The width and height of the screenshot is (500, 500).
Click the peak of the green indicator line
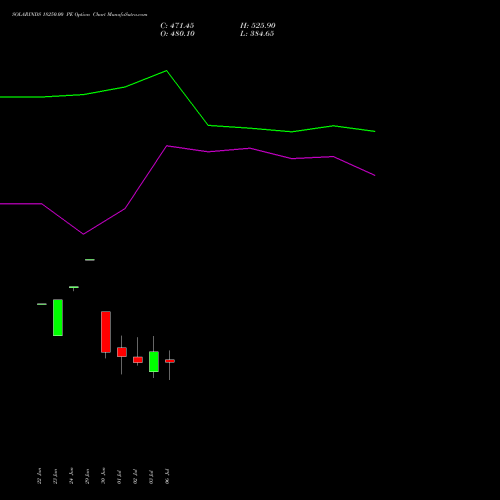(166, 71)
